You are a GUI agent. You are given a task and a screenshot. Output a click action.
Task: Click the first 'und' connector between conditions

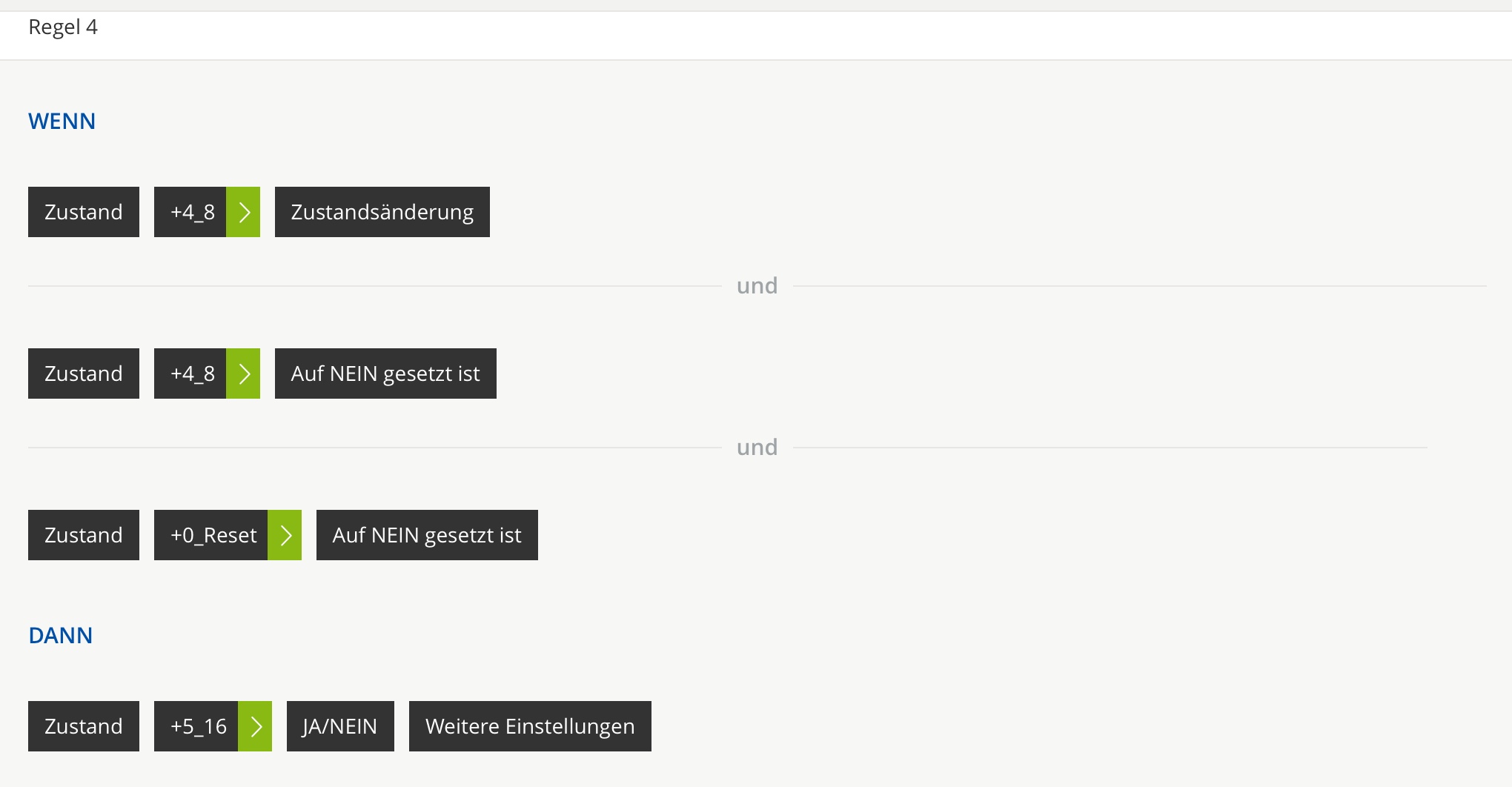click(x=757, y=286)
